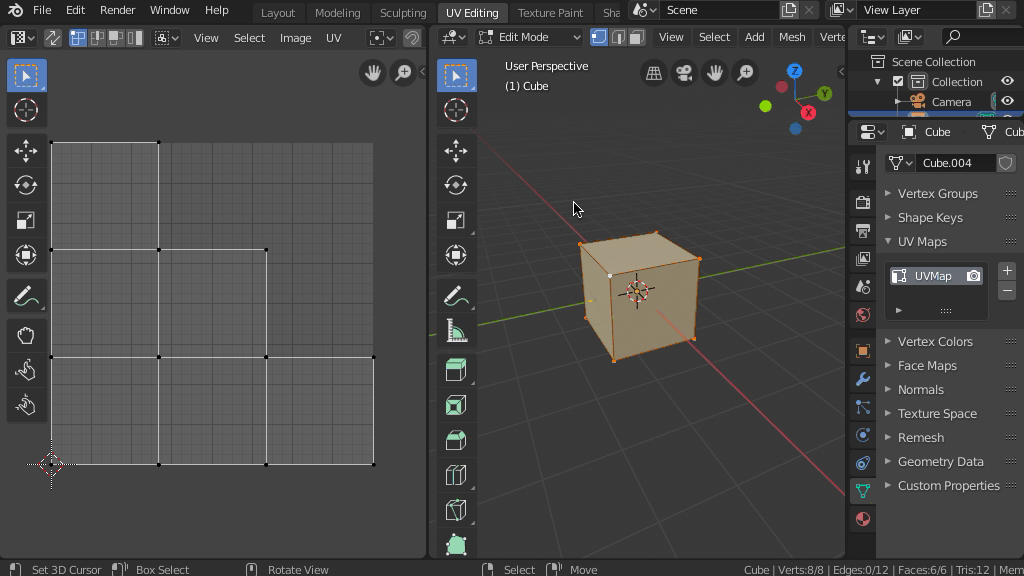Select the Extrude Region tool
Screen dimensions: 1024x576
[456, 370]
